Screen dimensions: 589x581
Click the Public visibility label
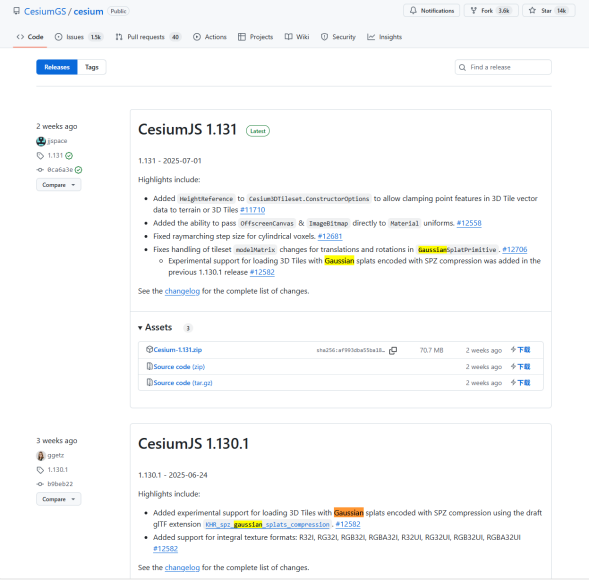tap(118, 11)
